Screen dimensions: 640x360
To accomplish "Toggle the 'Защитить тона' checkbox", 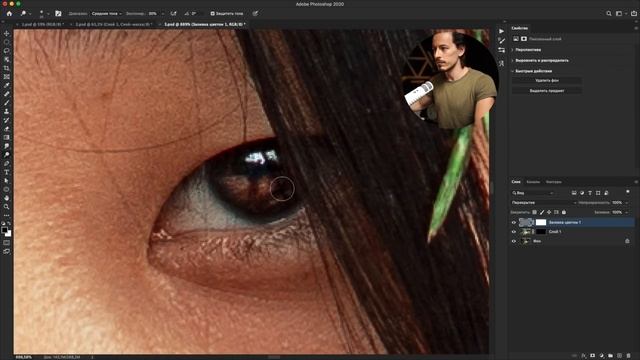I will [212, 13].
